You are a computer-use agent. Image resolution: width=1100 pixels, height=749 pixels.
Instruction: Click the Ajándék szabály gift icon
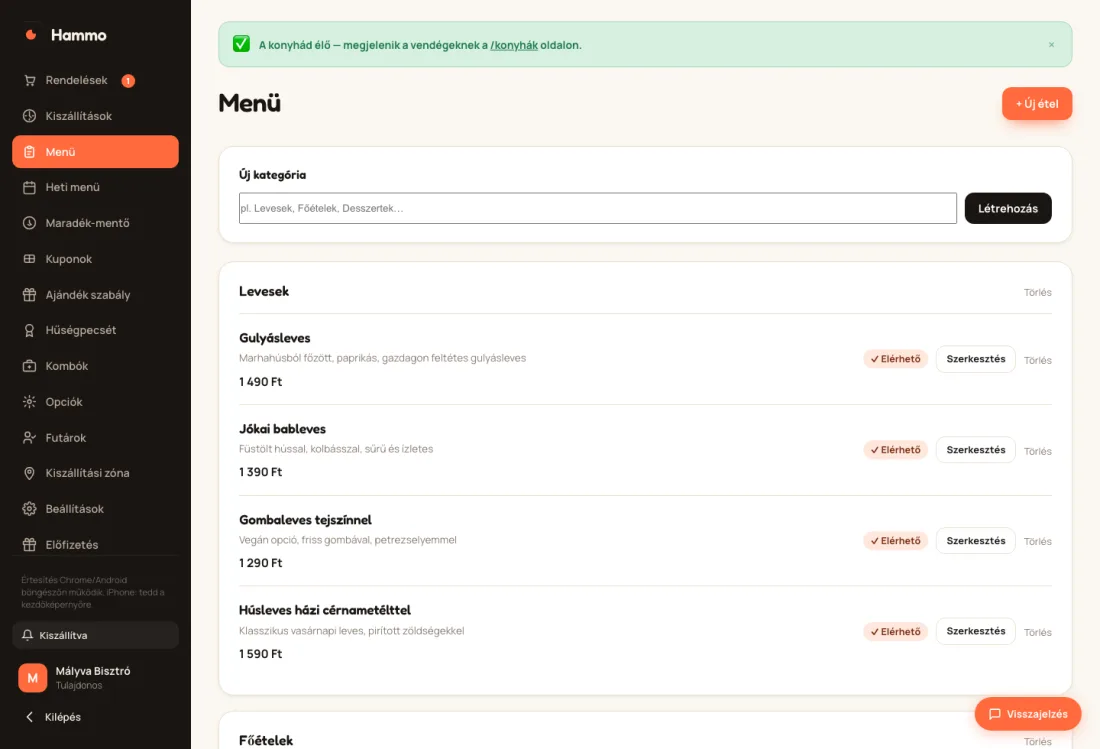(x=29, y=295)
